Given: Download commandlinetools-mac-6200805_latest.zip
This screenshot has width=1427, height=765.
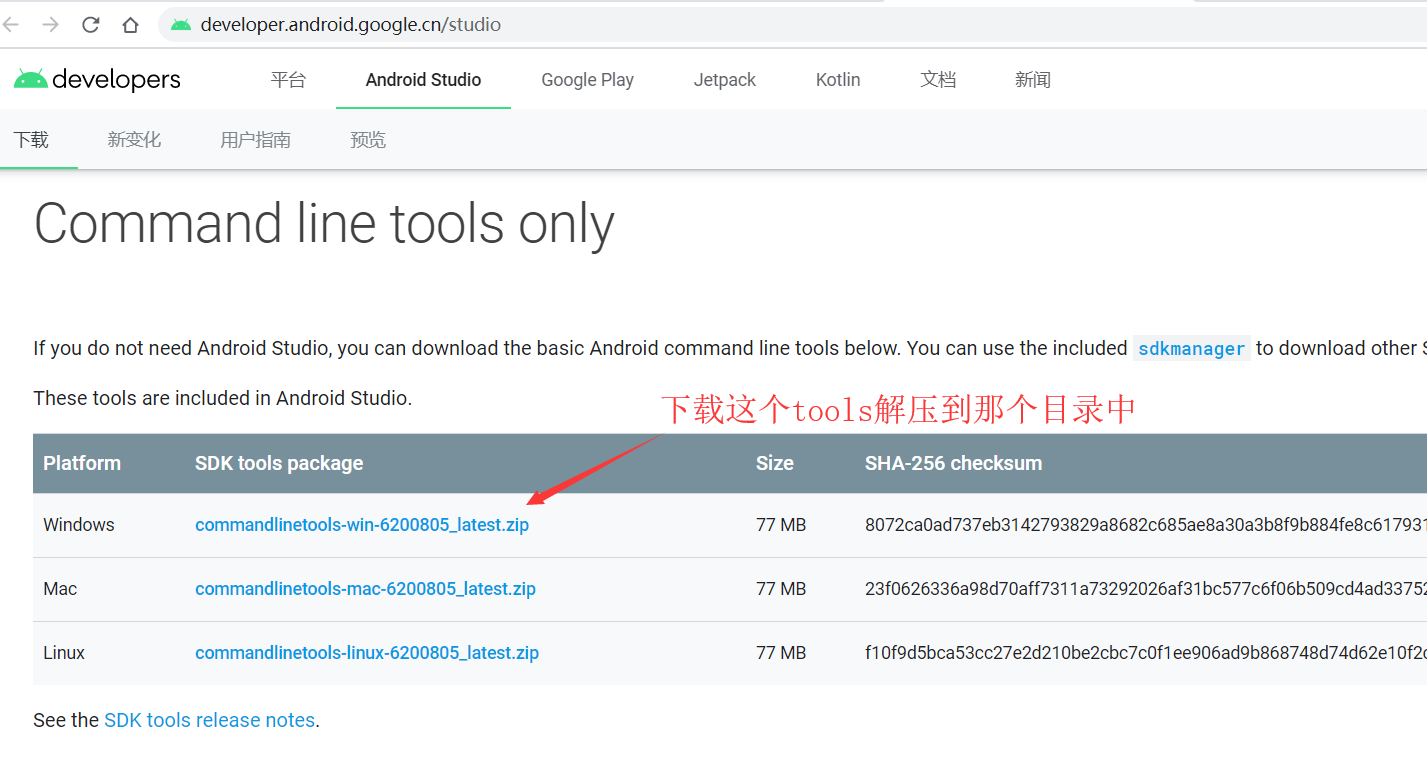Looking at the screenshot, I should [365, 589].
